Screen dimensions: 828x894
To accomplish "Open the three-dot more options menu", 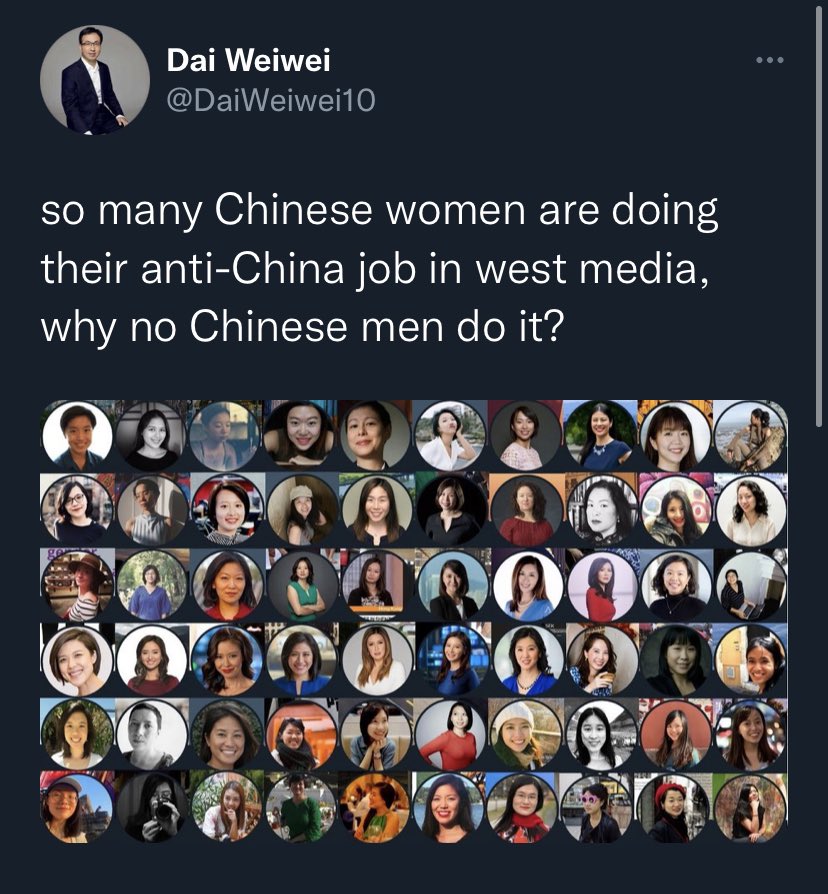I will (x=770, y=60).
